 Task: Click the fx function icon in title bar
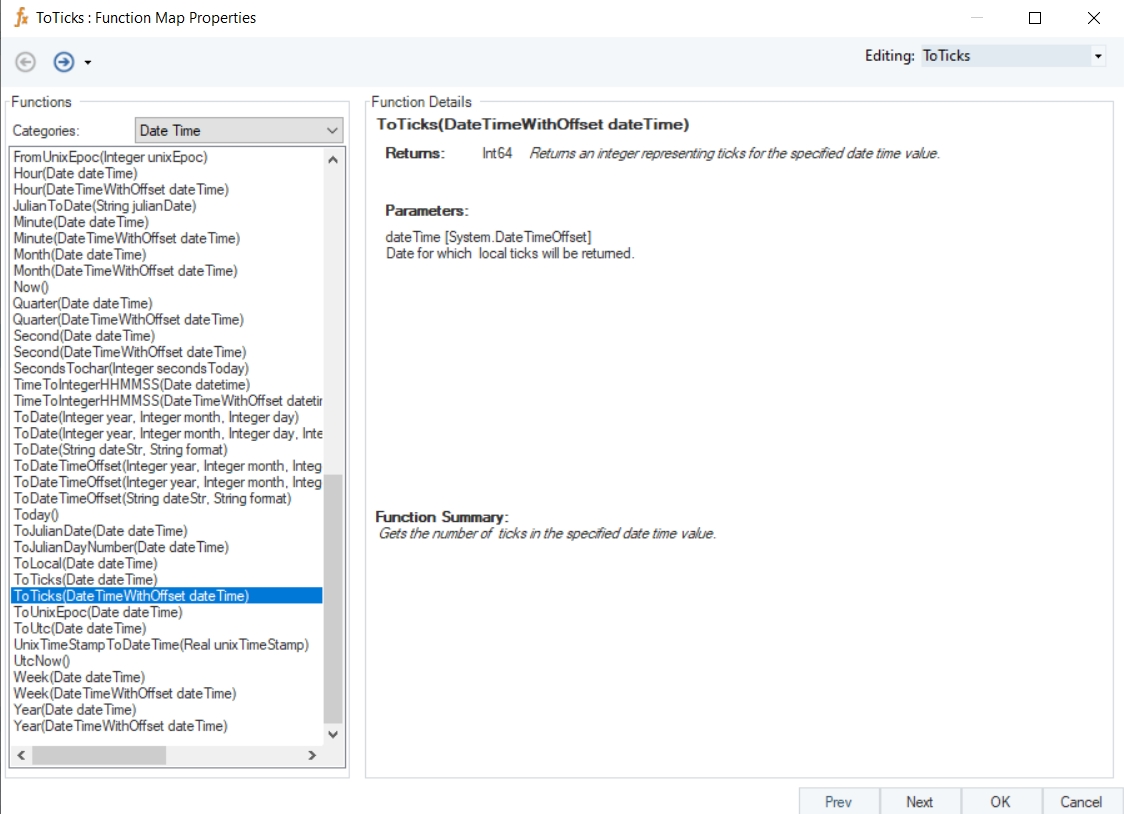tap(21, 18)
